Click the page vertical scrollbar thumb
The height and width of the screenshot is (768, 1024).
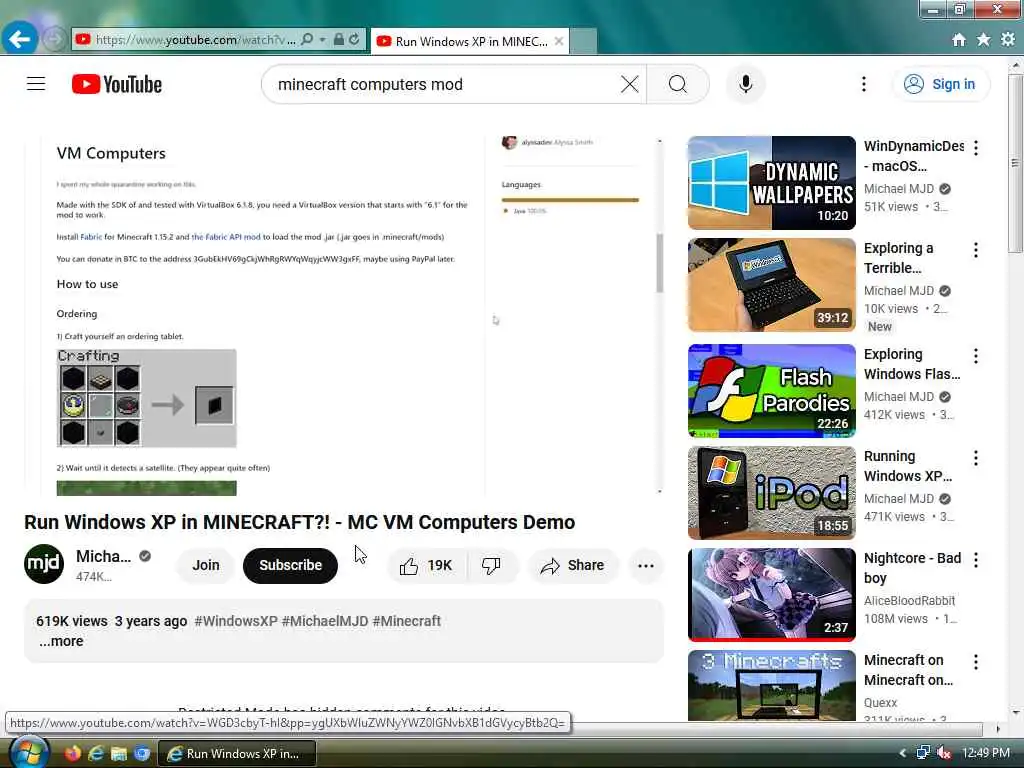click(1015, 163)
